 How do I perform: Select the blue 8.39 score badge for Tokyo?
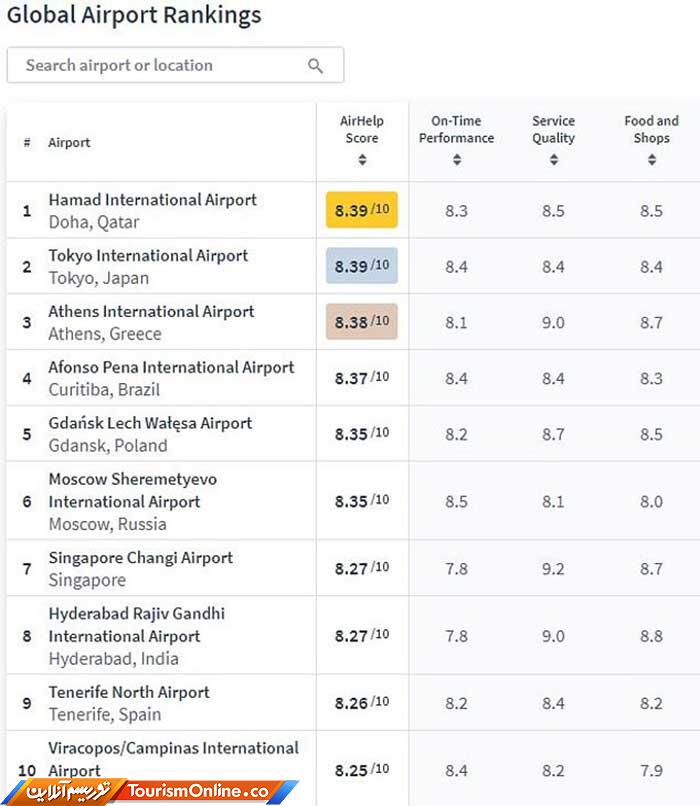pyautogui.click(x=362, y=266)
